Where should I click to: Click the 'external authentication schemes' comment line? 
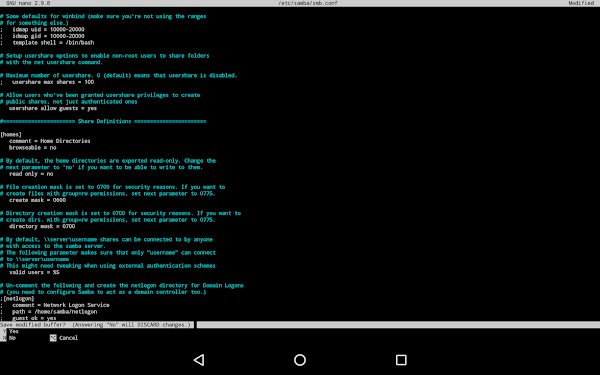pyautogui.click(x=108, y=266)
